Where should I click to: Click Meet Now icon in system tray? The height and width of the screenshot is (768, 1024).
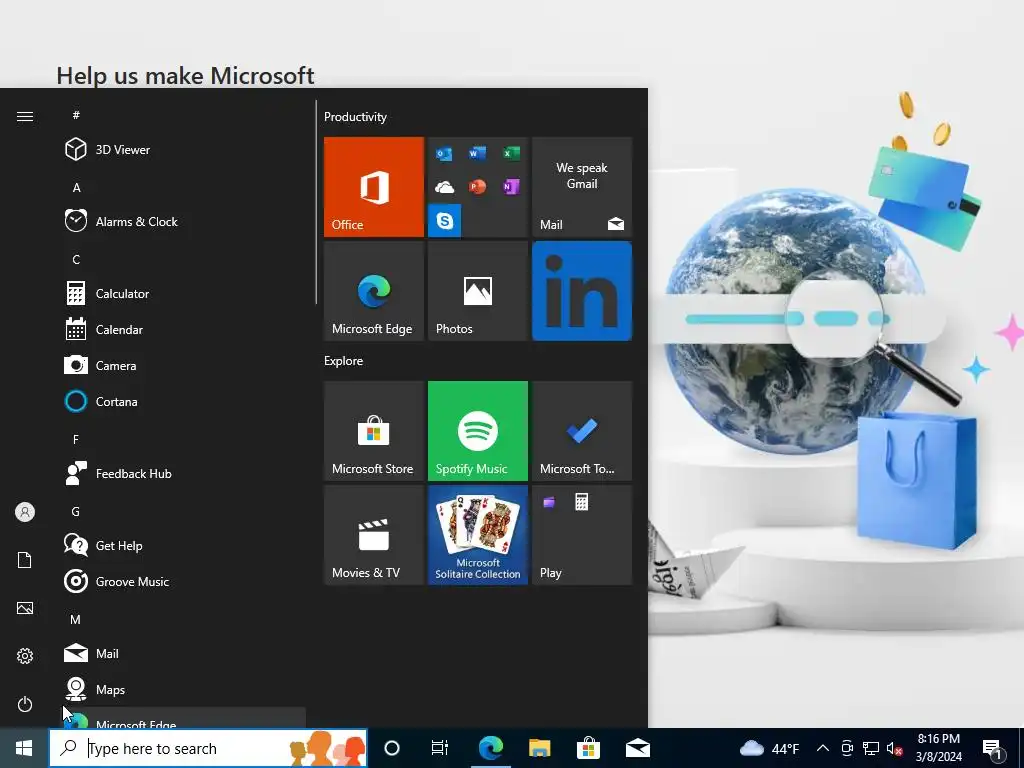847,748
